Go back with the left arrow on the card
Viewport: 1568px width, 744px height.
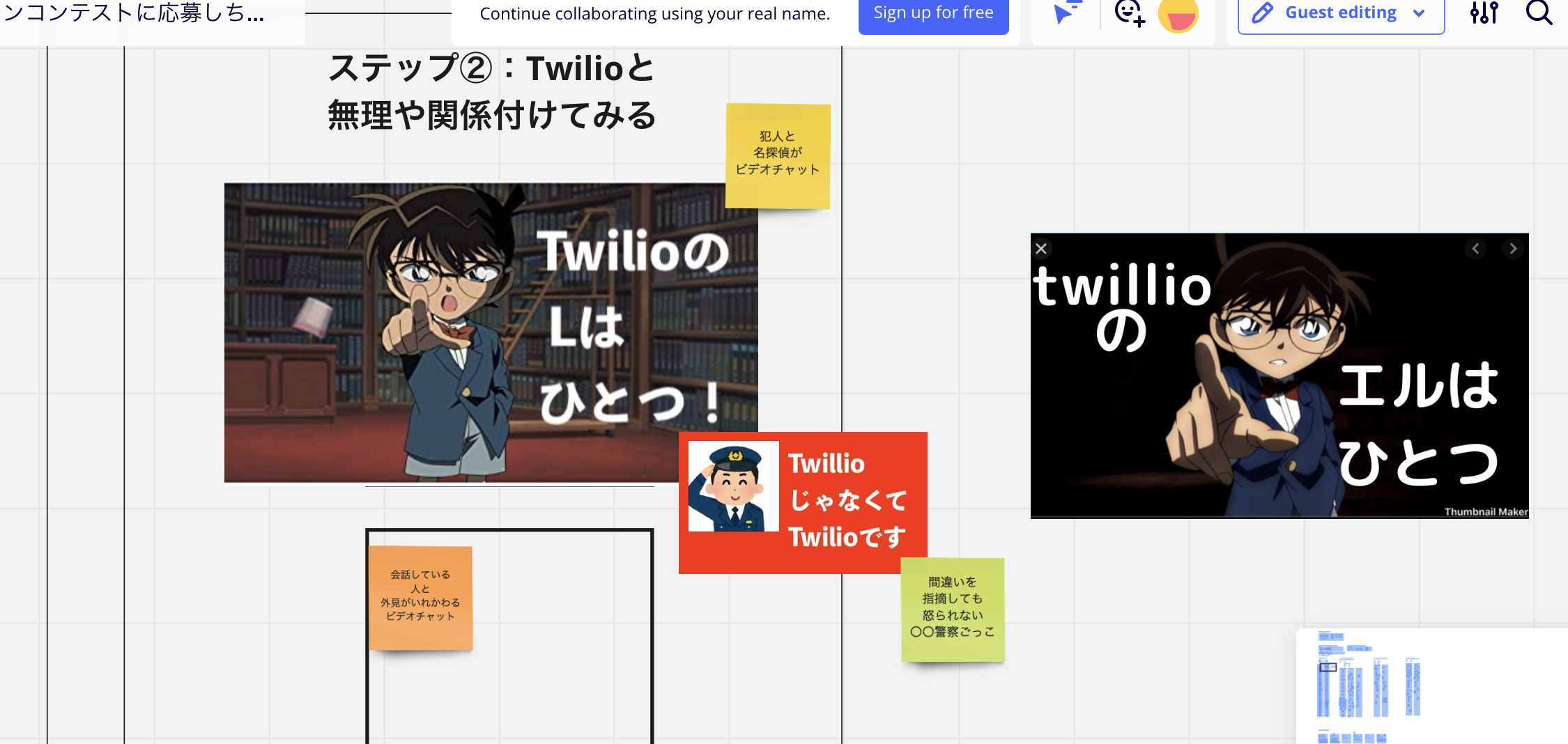(1475, 248)
